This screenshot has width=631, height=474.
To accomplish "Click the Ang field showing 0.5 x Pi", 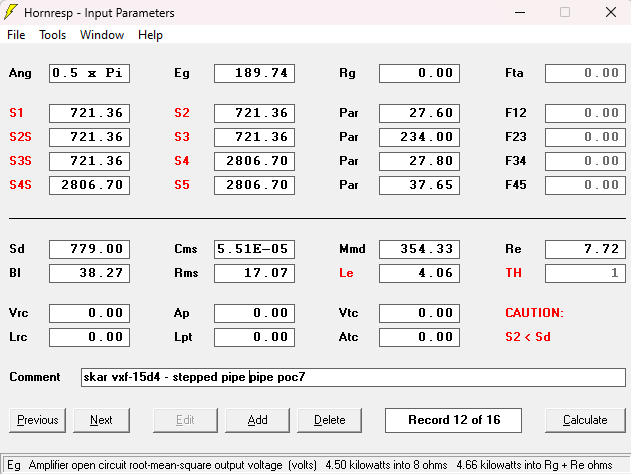I will coord(89,73).
